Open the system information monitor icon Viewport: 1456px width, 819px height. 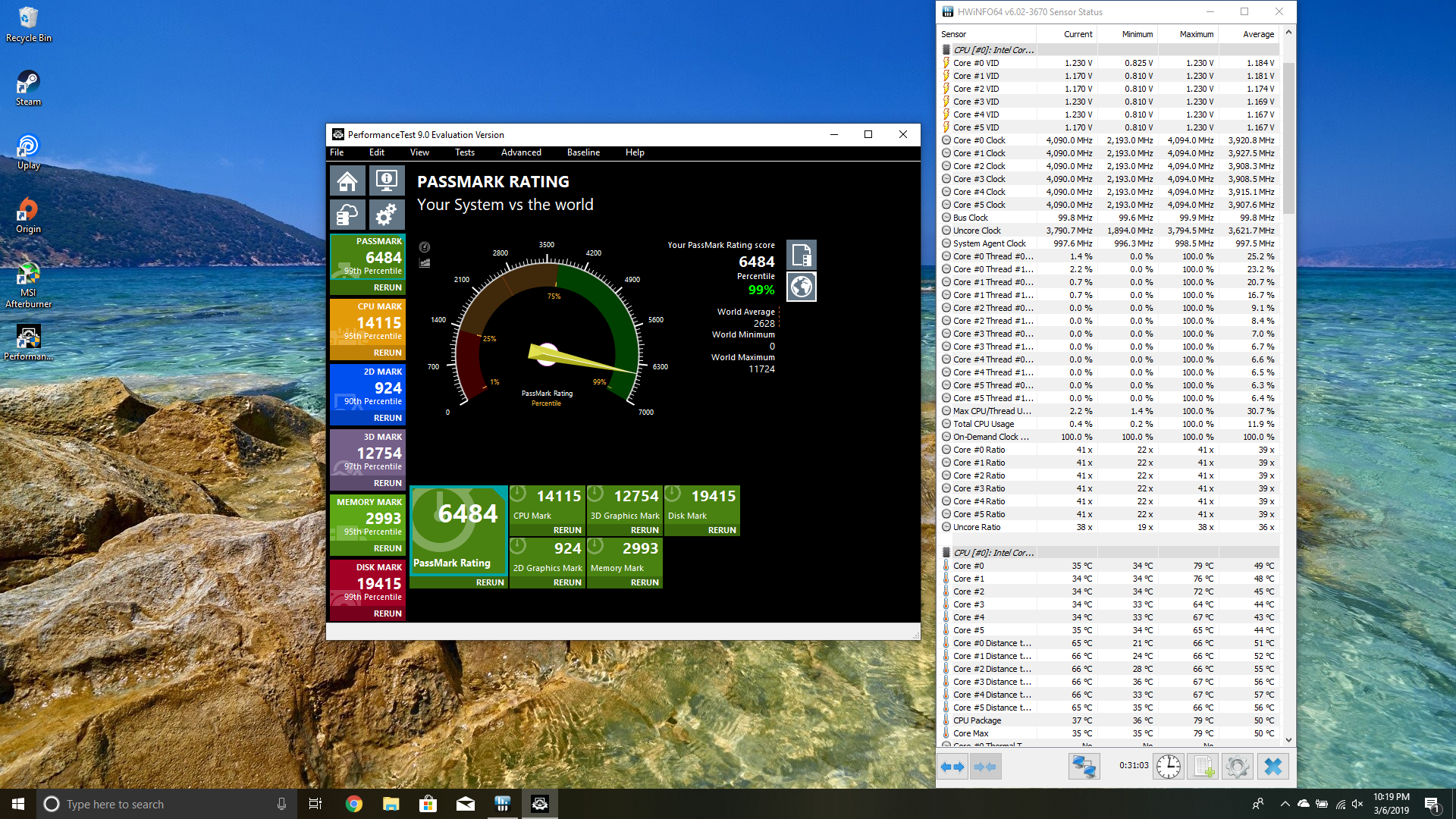pyautogui.click(x=387, y=181)
